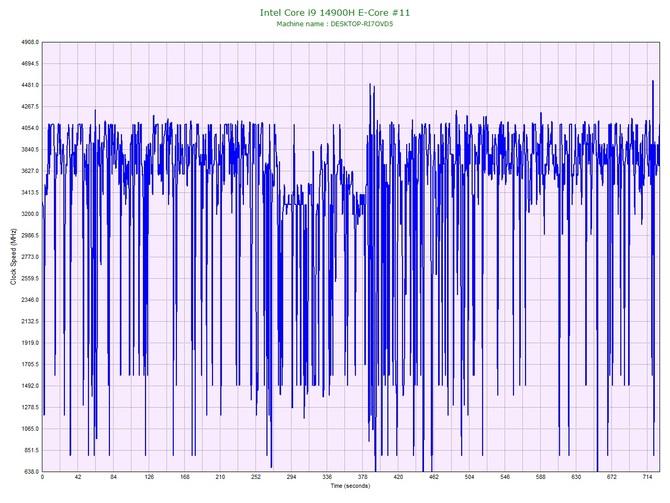Image resolution: width=670 pixels, height=503 pixels.
Task: Select the 4267.5 y-axis value
Action: point(30,107)
